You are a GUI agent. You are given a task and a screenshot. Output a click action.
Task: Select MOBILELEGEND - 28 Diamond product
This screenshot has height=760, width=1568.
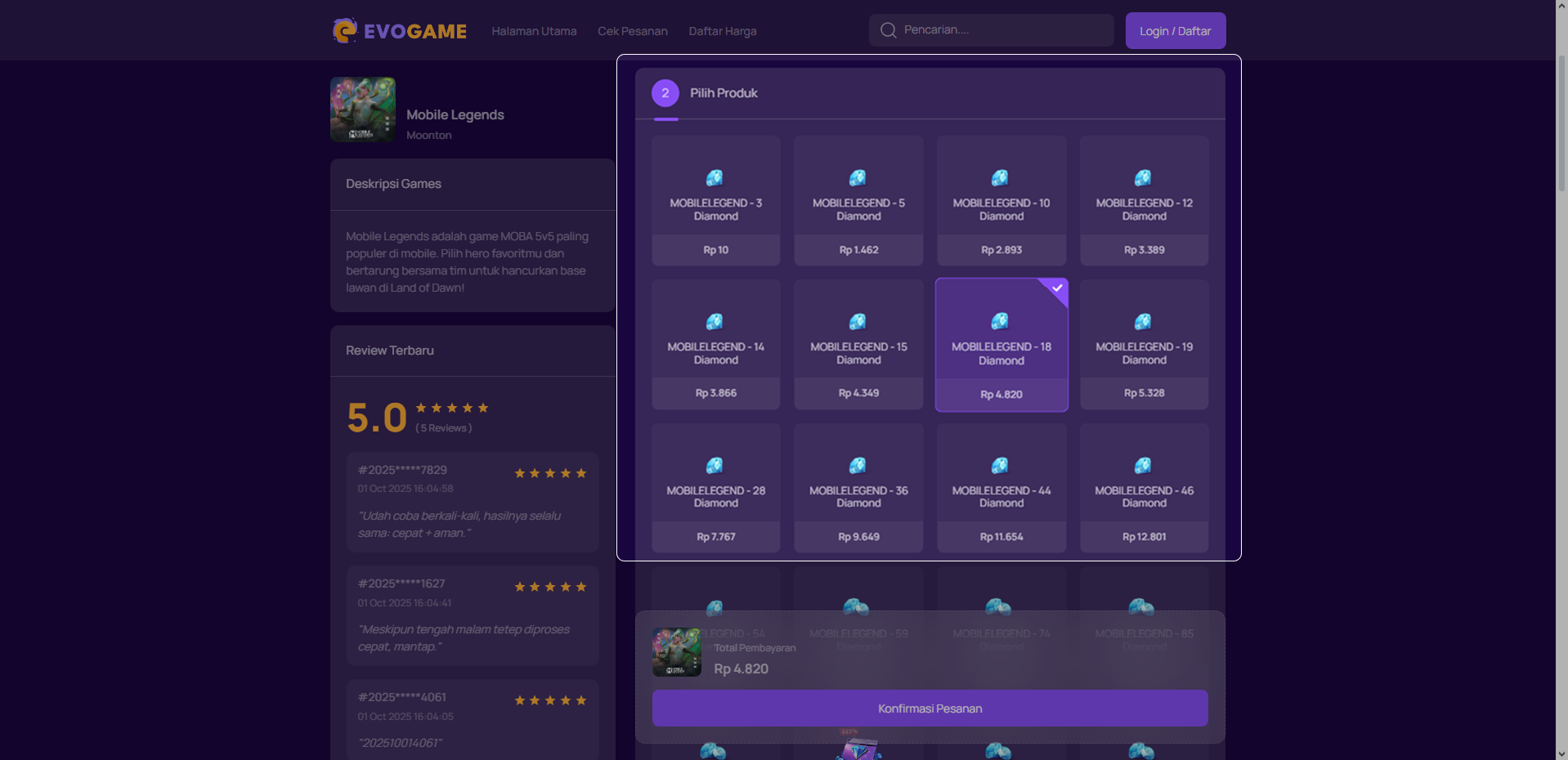715,488
